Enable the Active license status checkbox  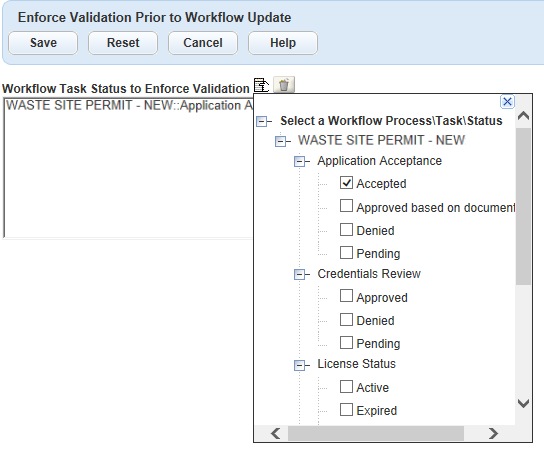(x=346, y=386)
